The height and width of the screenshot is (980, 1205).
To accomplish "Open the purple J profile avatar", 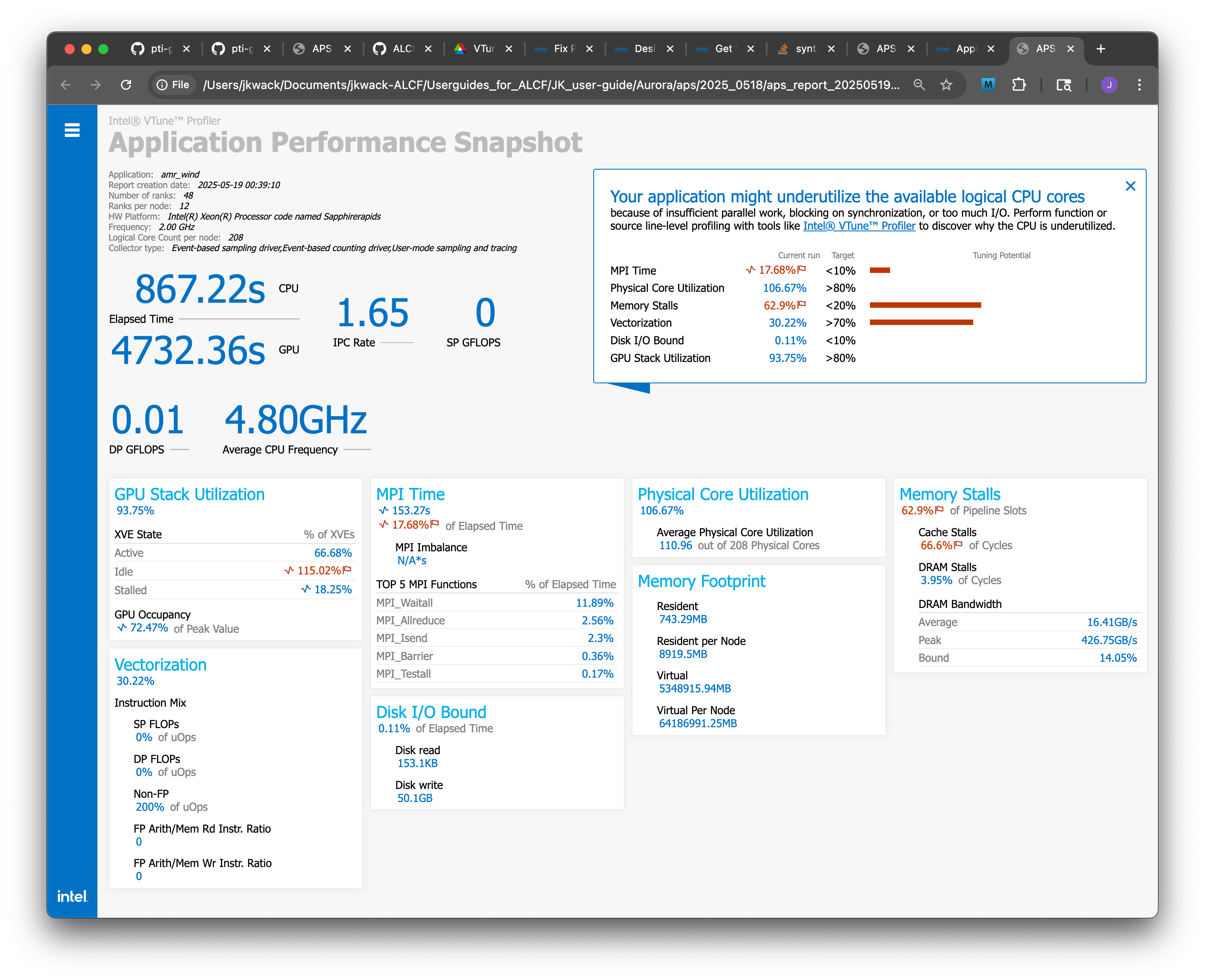I will click(x=1108, y=85).
